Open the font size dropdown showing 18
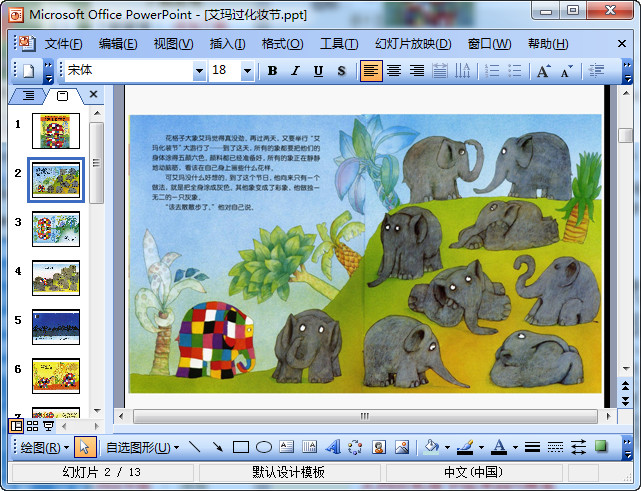This screenshot has height=491, width=641. pyautogui.click(x=247, y=71)
